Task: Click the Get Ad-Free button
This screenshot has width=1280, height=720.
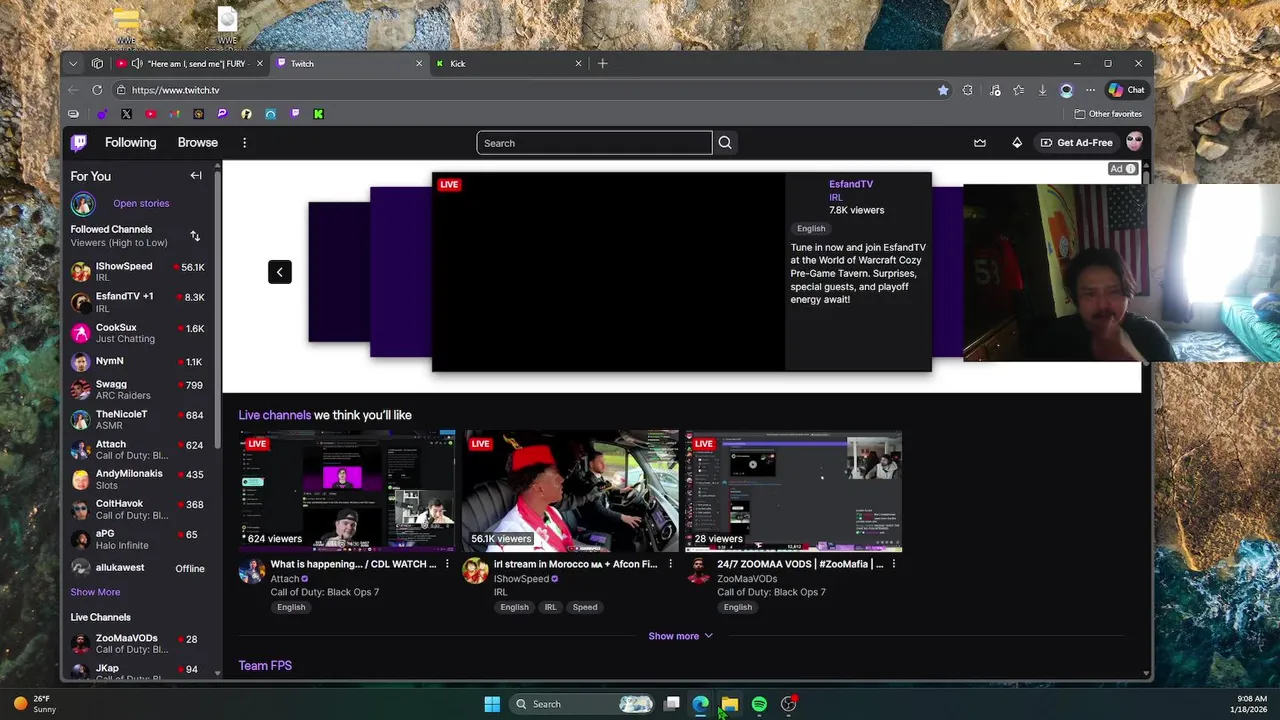Action: click(1076, 143)
